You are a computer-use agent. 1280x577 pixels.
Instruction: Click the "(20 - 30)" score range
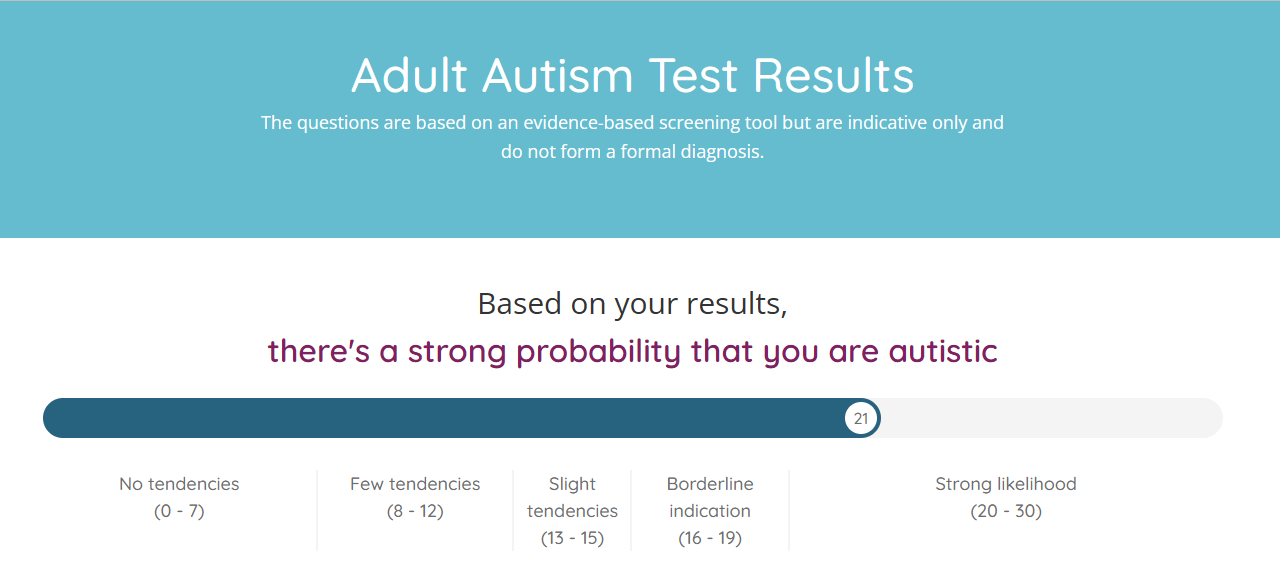coord(1006,511)
